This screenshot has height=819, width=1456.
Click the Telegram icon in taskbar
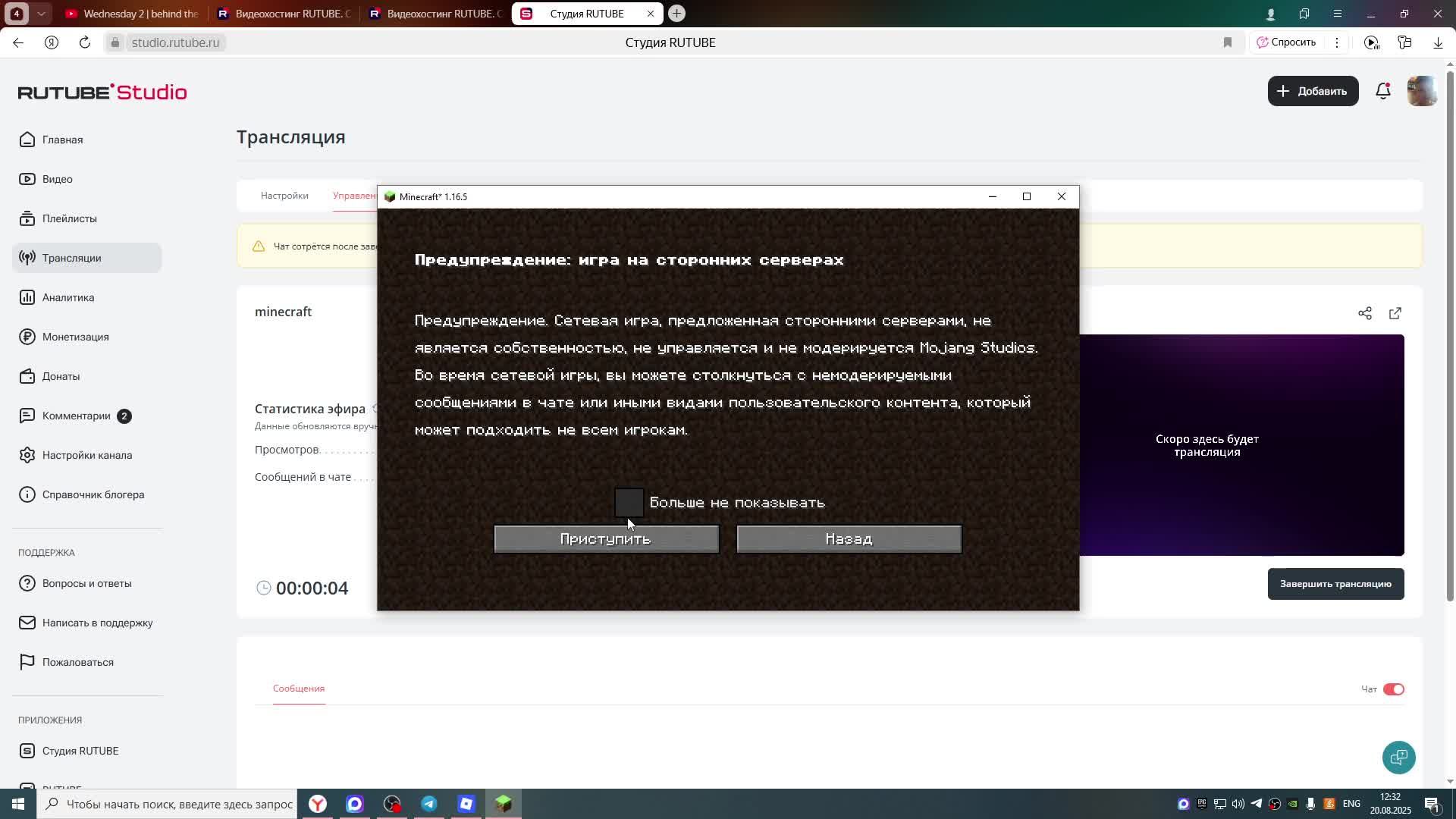(x=429, y=804)
